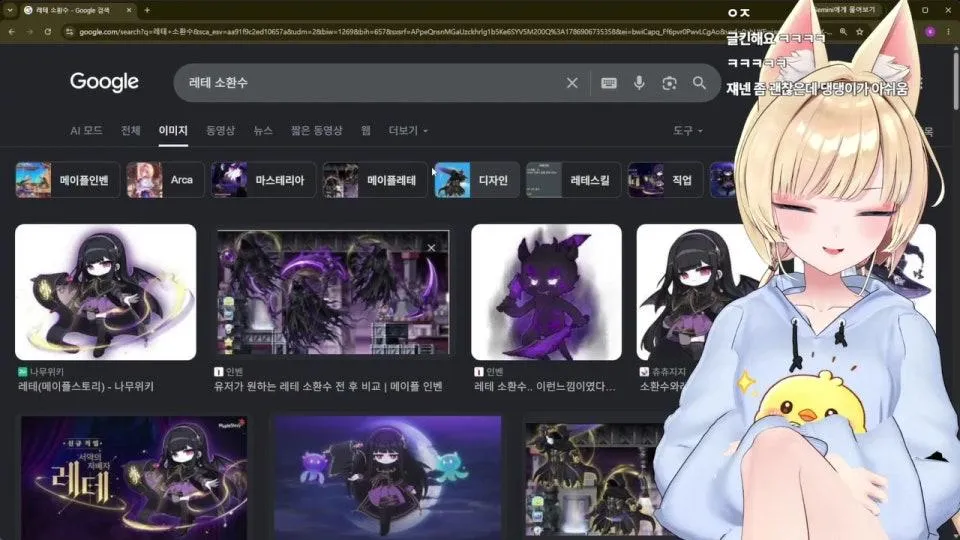View site information icon in address bar
960x540 pixels.
[x=69, y=31]
